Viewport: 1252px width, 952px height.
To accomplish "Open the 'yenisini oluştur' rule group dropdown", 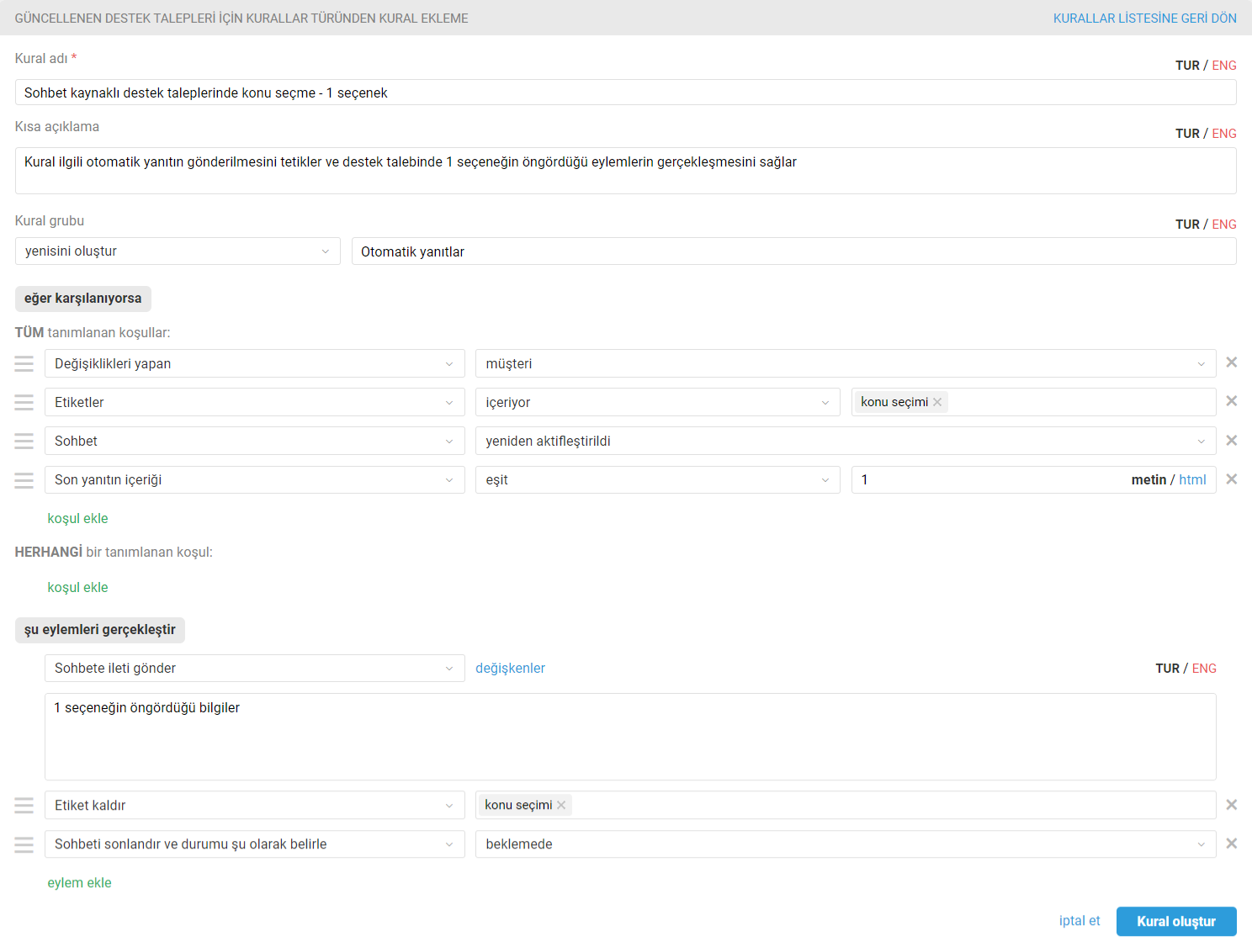I will (178, 251).
